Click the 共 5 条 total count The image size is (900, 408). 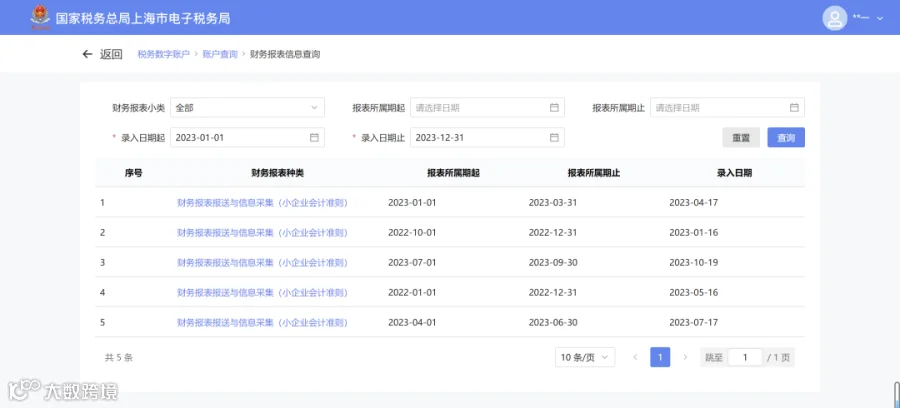[x=119, y=357]
